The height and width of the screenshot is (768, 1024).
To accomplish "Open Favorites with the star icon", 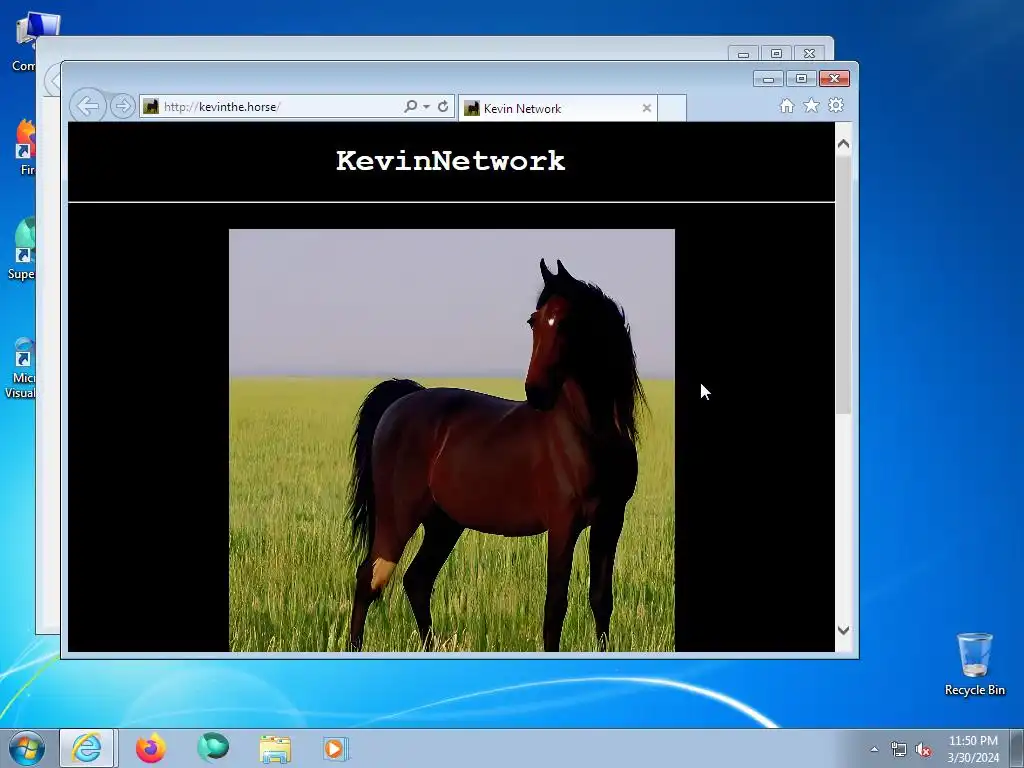I will [811, 105].
